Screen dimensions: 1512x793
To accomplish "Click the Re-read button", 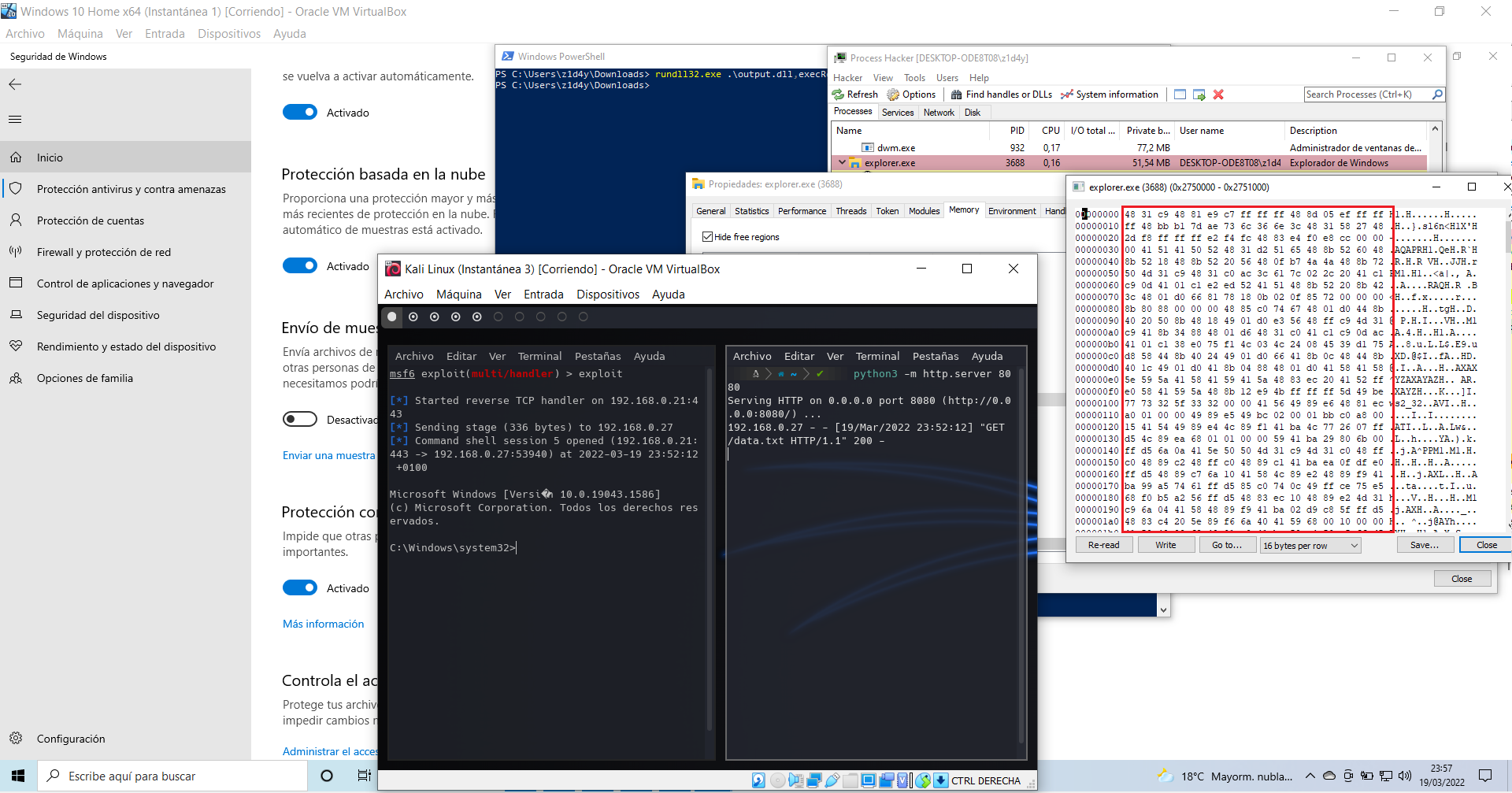I will point(1103,545).
